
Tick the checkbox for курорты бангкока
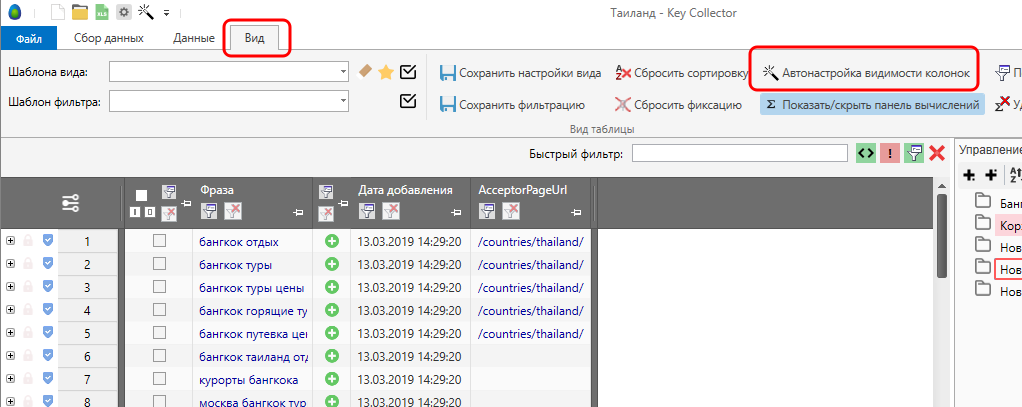(x=159, y=378)
